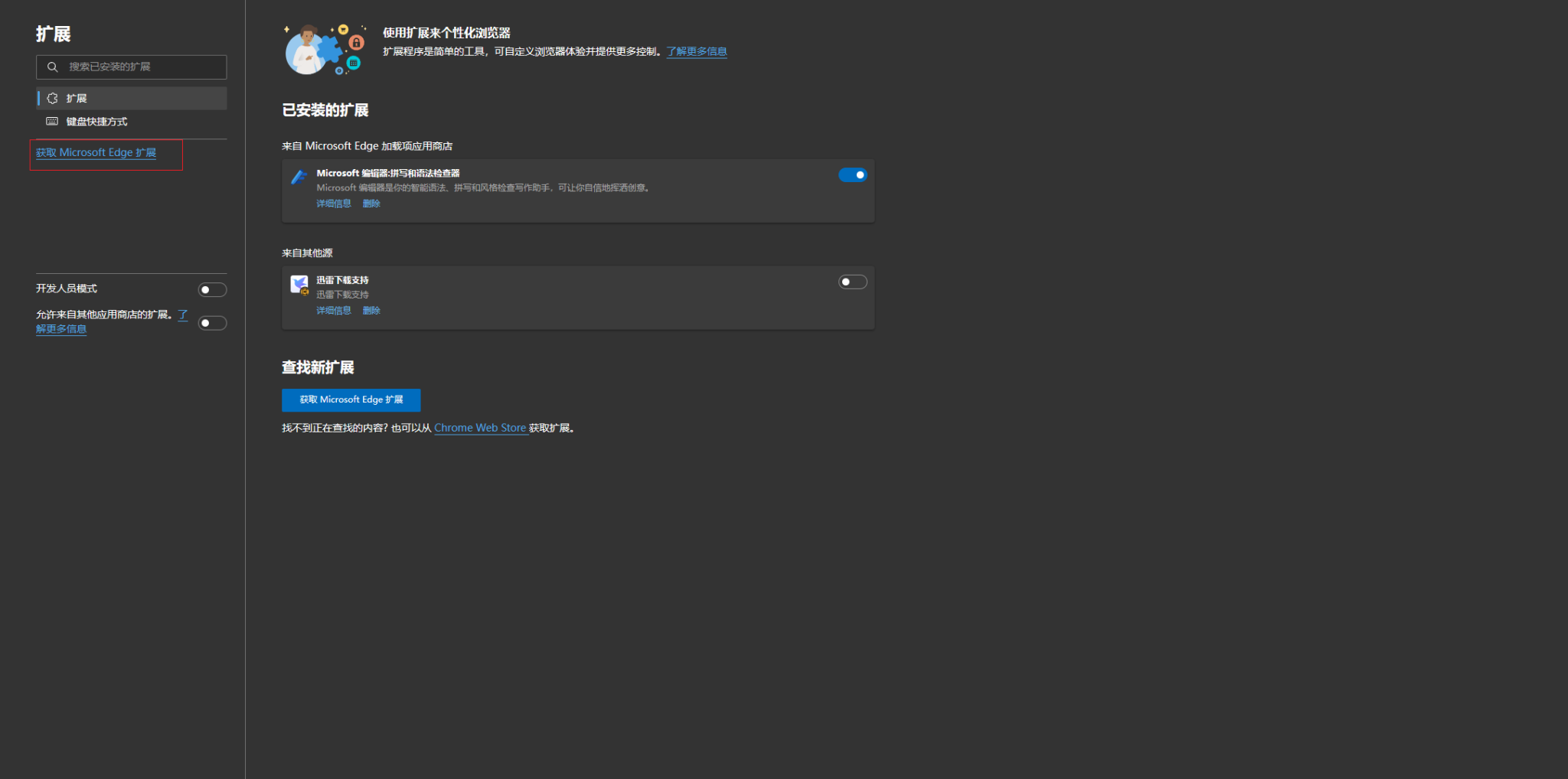This screenshot has width=1568, height=779.
Task: Focus the 搜索已安装的扩展 search field
Action: click(132, 67)
